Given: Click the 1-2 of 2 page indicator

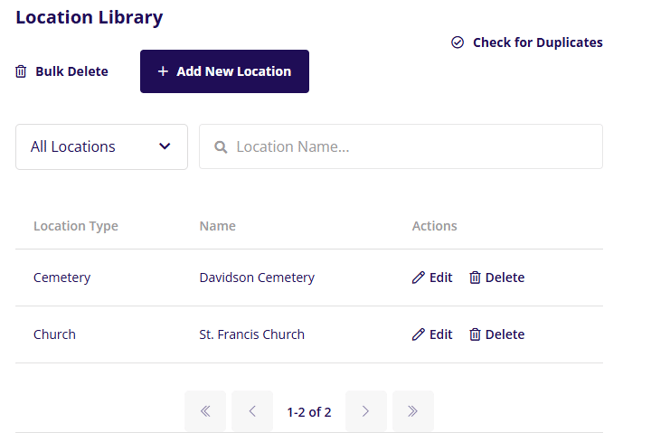Looking at the screenshot, I should [309, 411].
